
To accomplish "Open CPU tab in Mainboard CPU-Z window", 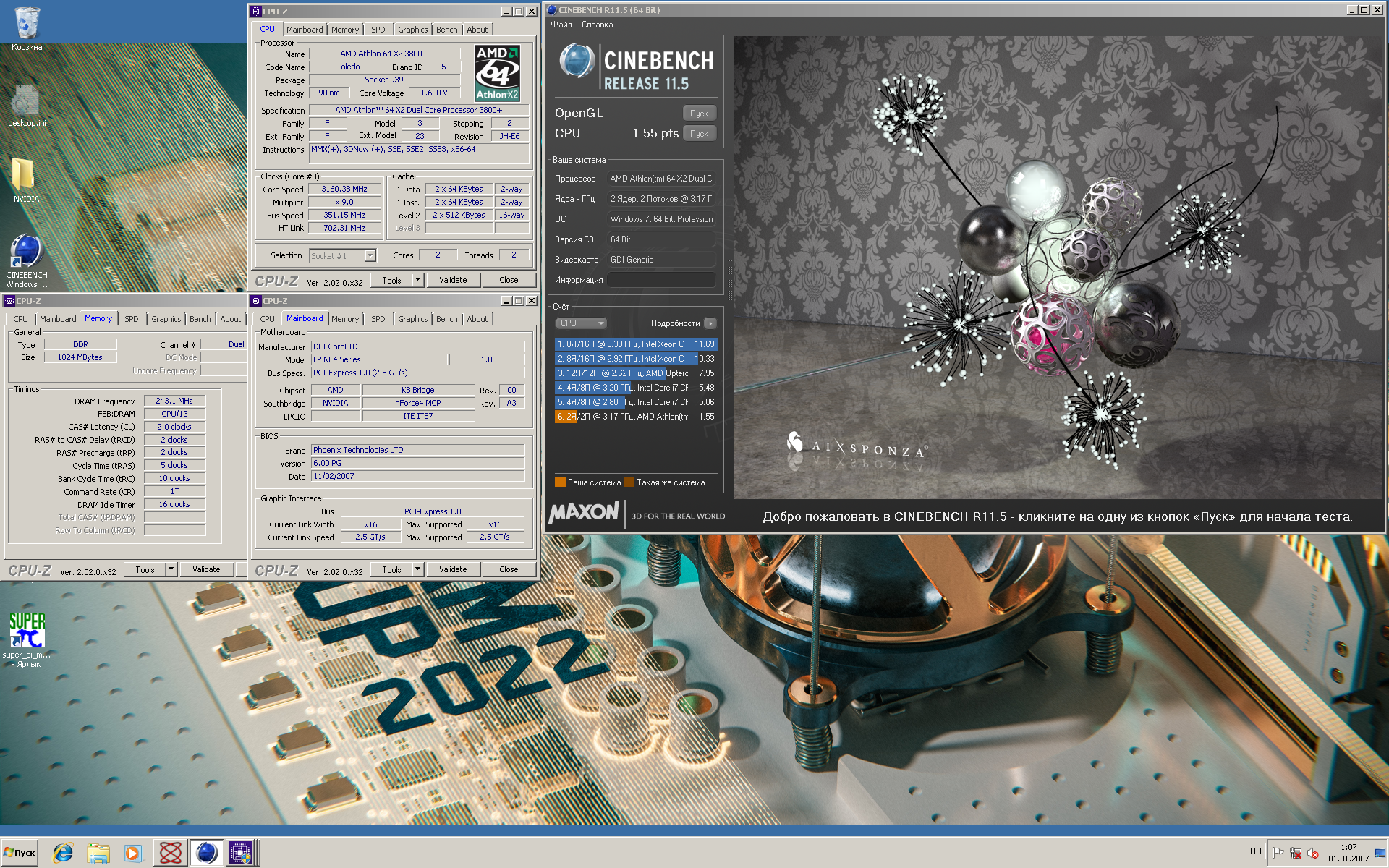I will click(267, 319).
